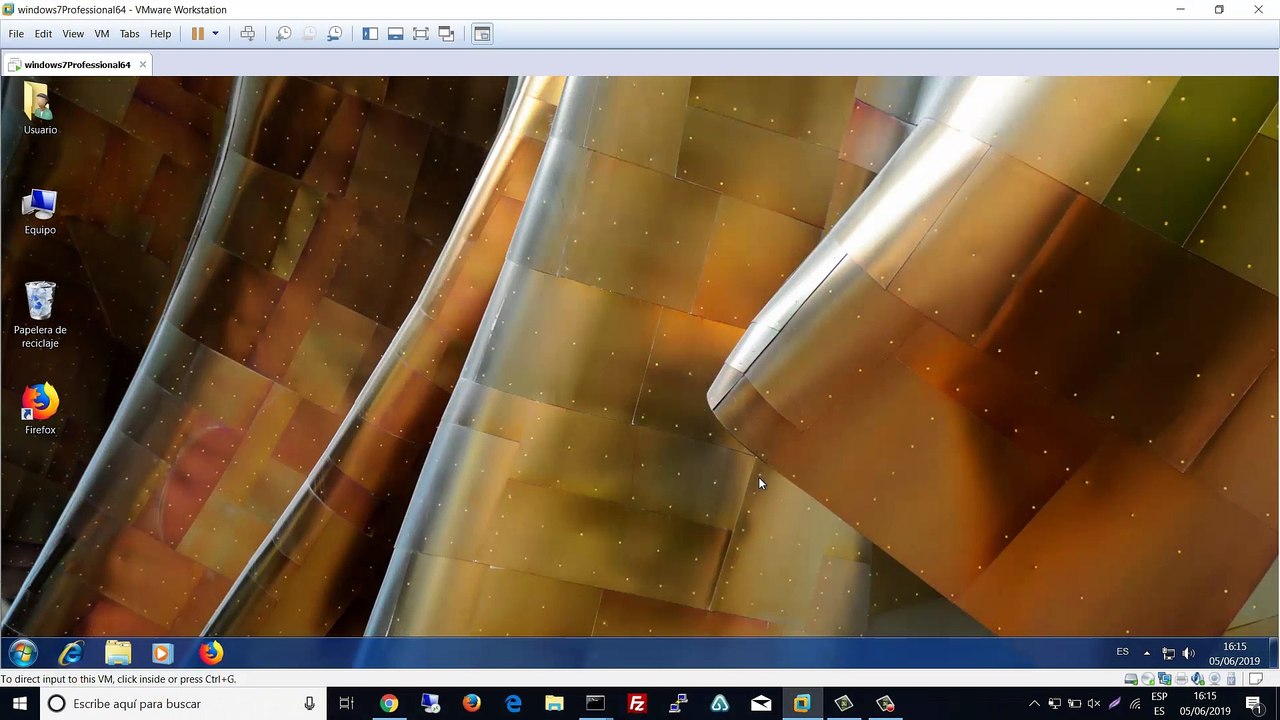The width and height of the screenshot is (1280, 720).
Task: Click the Windows 7 guest clock
Action: click(1234, 654)
